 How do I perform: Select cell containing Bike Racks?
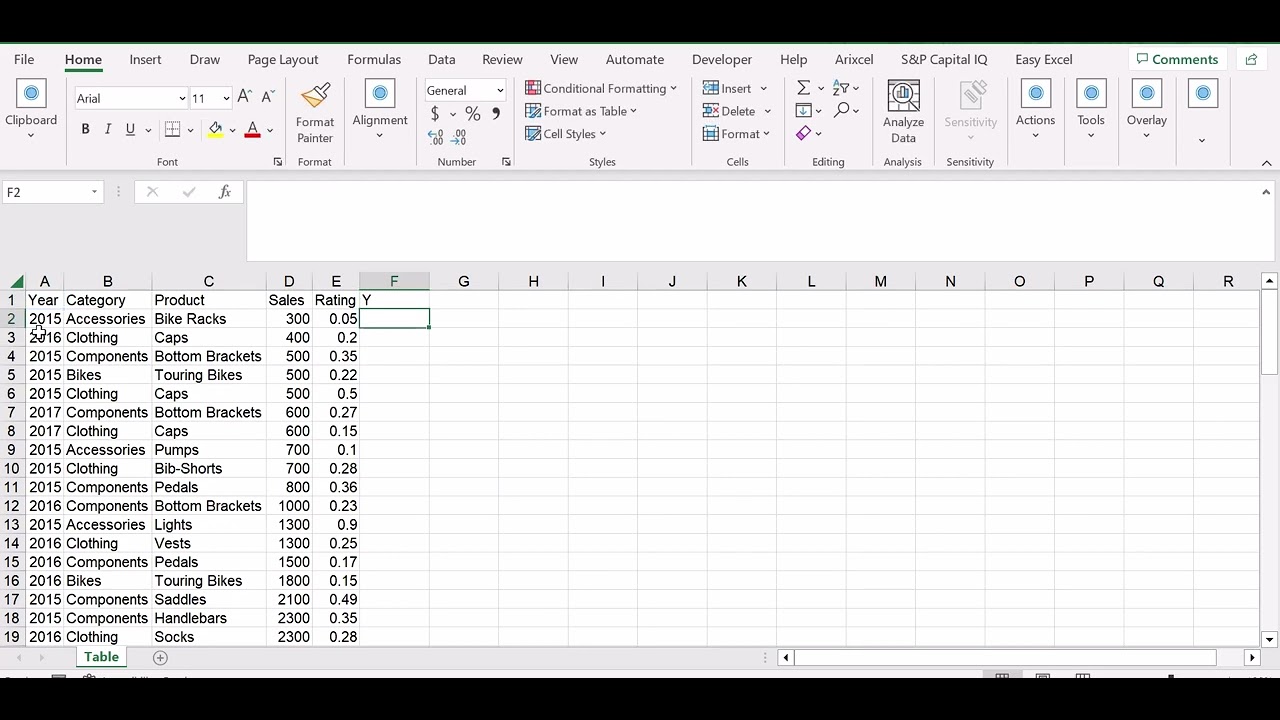click(208, 319)
